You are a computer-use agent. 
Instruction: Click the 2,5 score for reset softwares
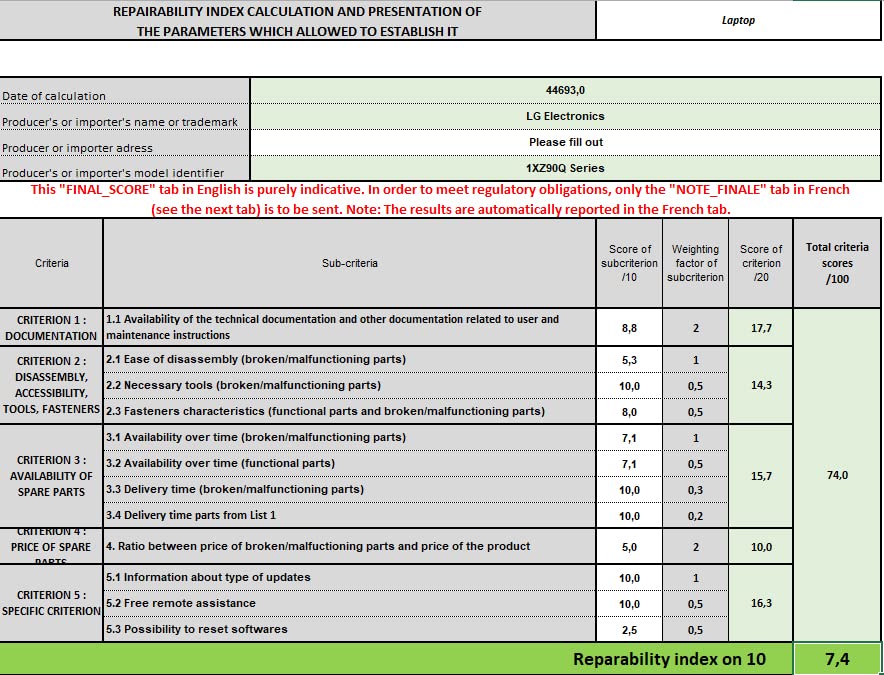629,630
